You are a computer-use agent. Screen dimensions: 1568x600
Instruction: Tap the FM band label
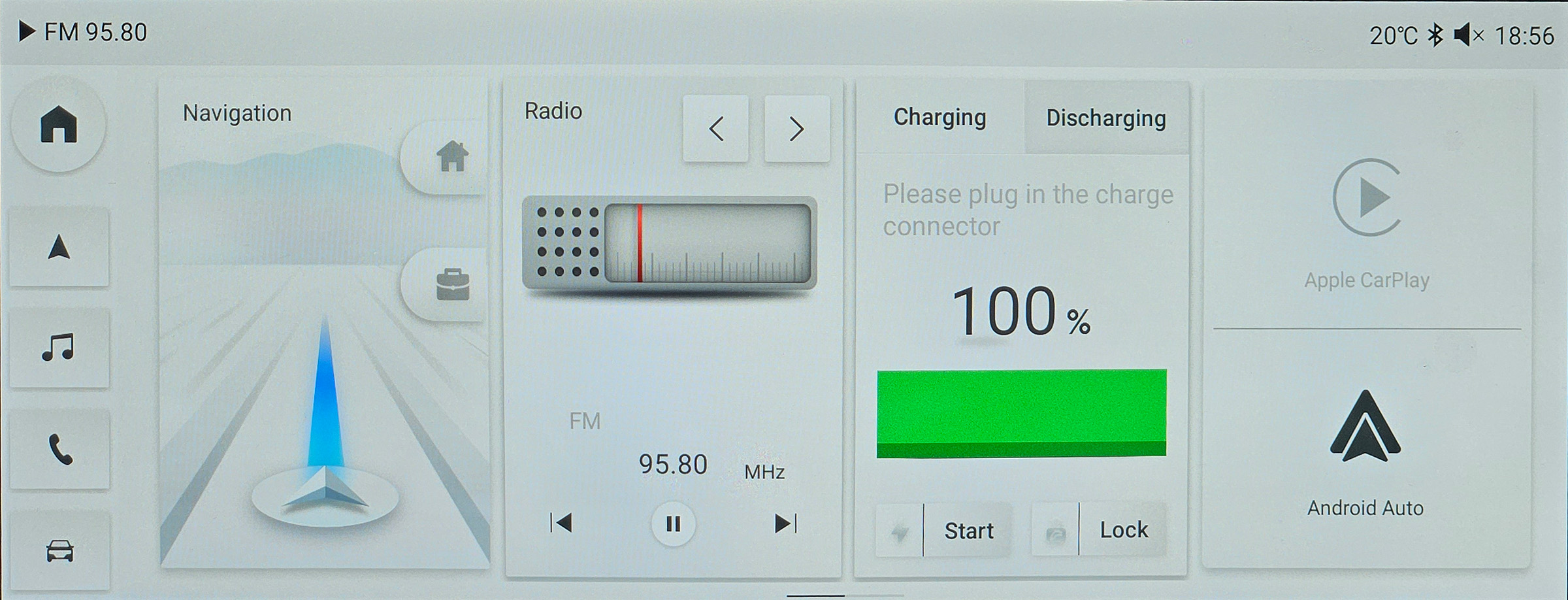click(x=585, y=421)
